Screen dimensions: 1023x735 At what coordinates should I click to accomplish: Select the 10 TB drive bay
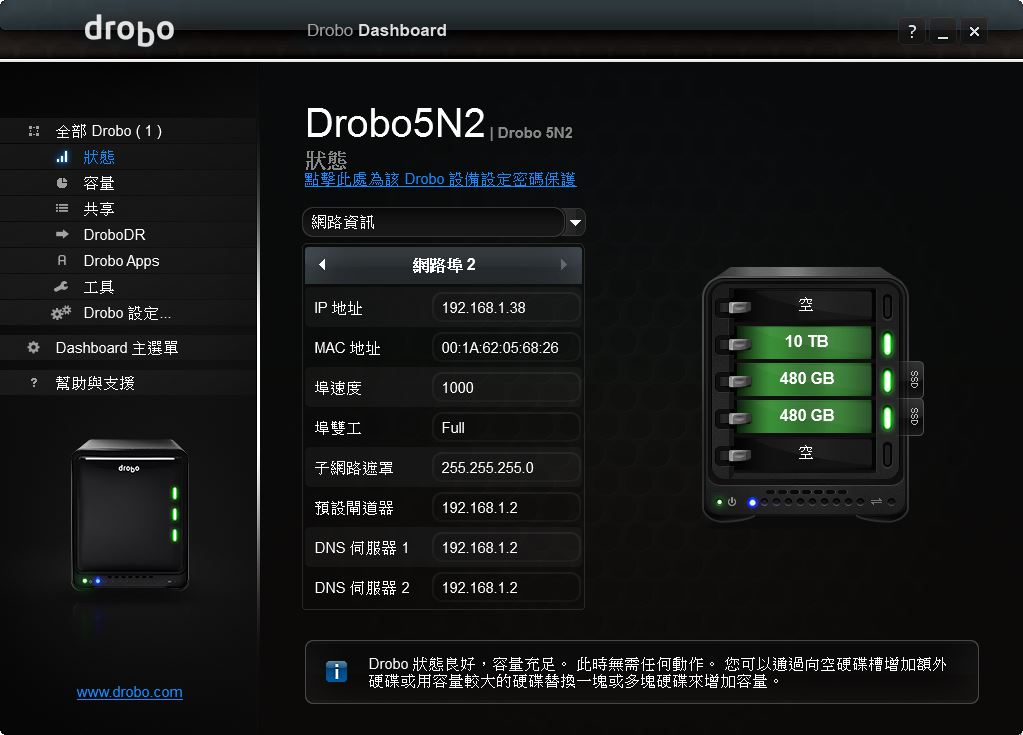coord(805,342)
